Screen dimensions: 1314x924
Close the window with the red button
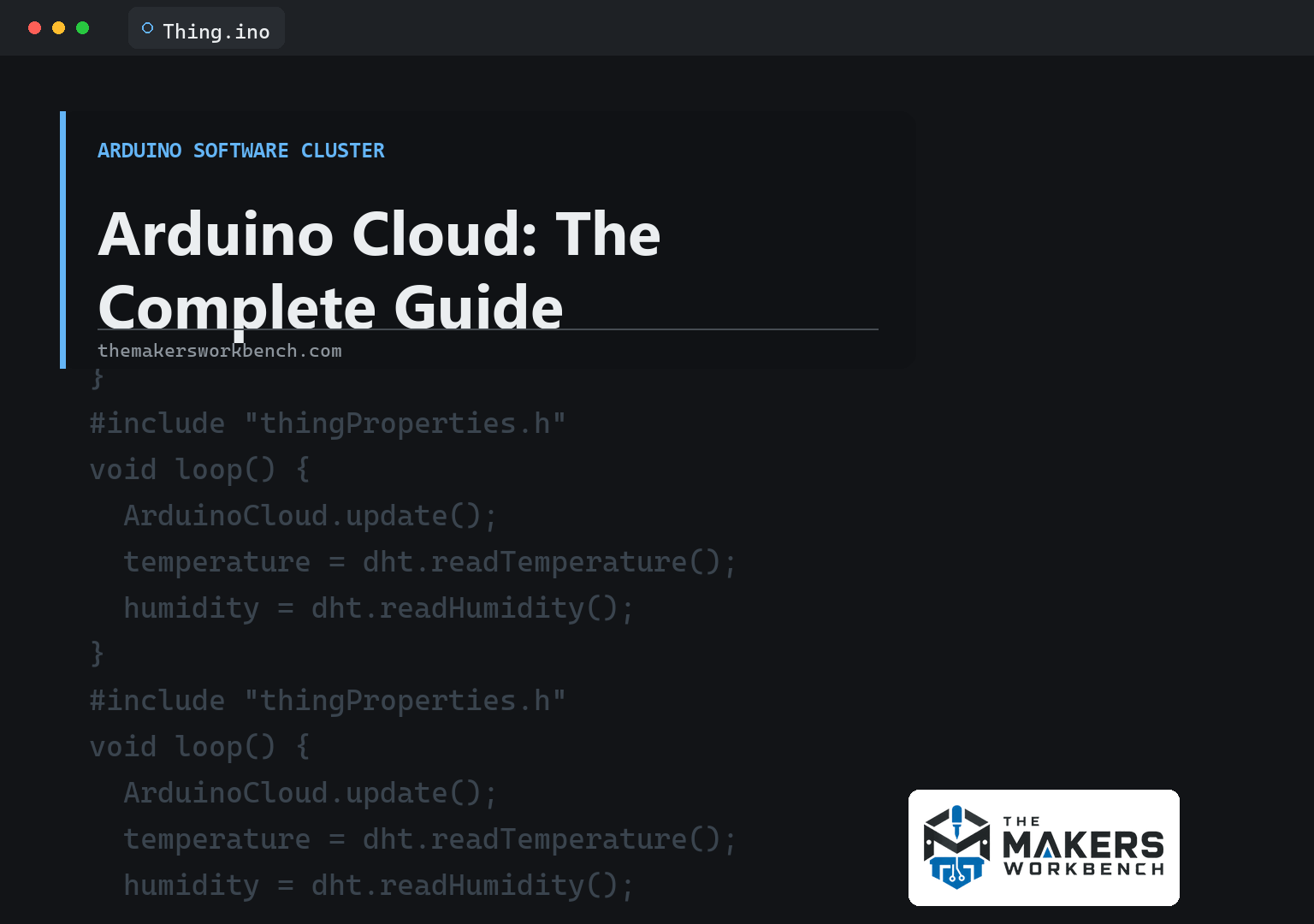click(35, 28)
